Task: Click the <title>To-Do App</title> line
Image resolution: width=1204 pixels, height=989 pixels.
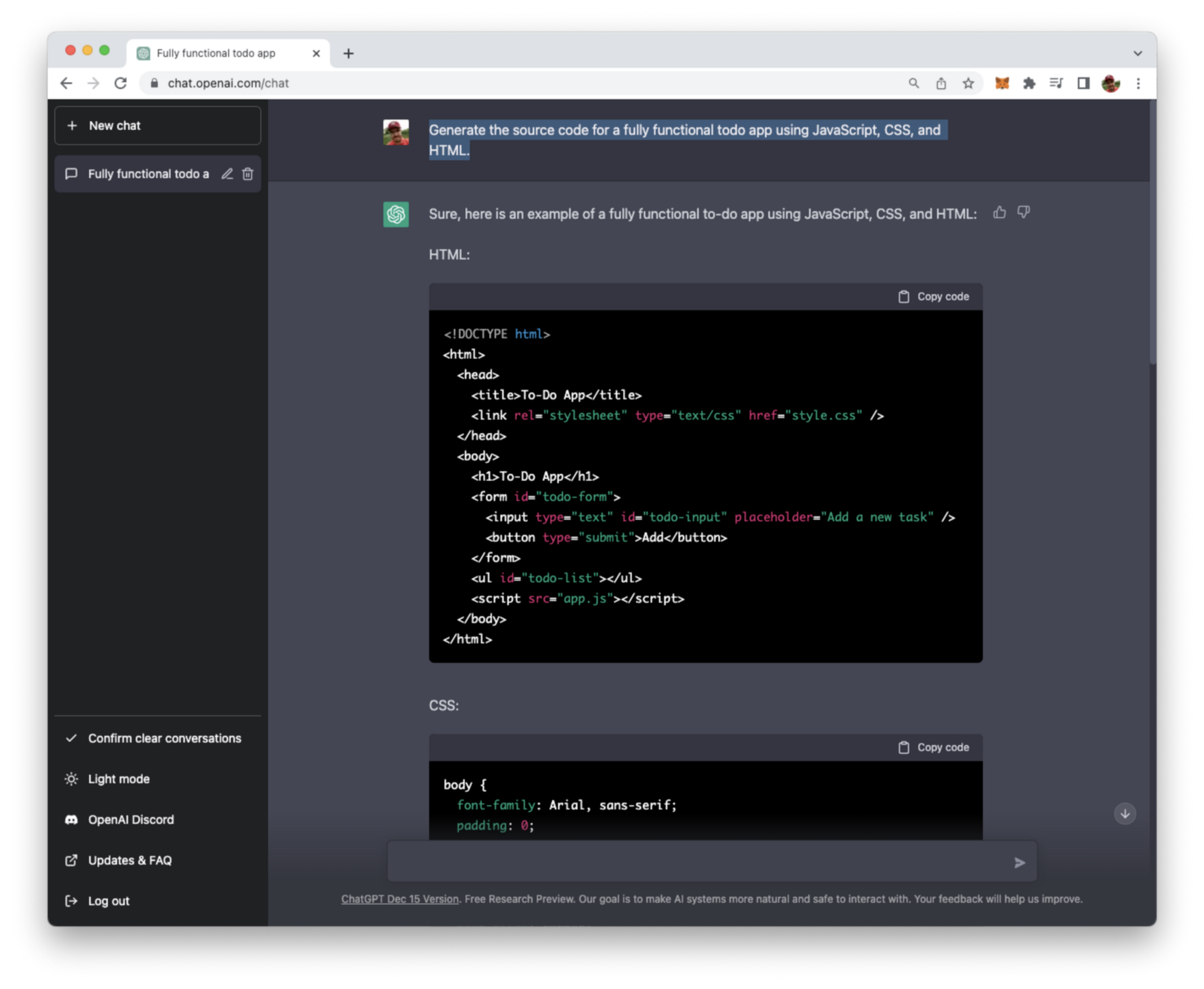Action: [x=556, y=395]
